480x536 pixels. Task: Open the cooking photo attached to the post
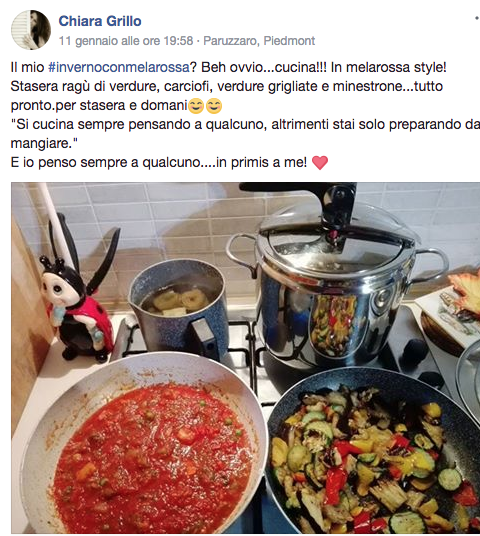pyautogui.click(x=245, y=358)
